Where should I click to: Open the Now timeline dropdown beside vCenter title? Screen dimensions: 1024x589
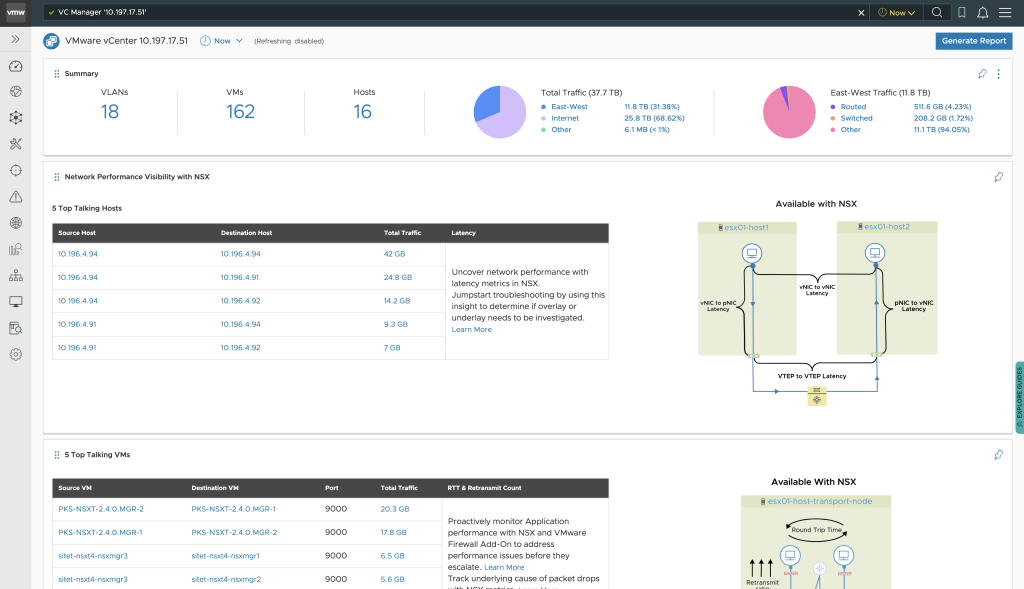coord(221,41)
